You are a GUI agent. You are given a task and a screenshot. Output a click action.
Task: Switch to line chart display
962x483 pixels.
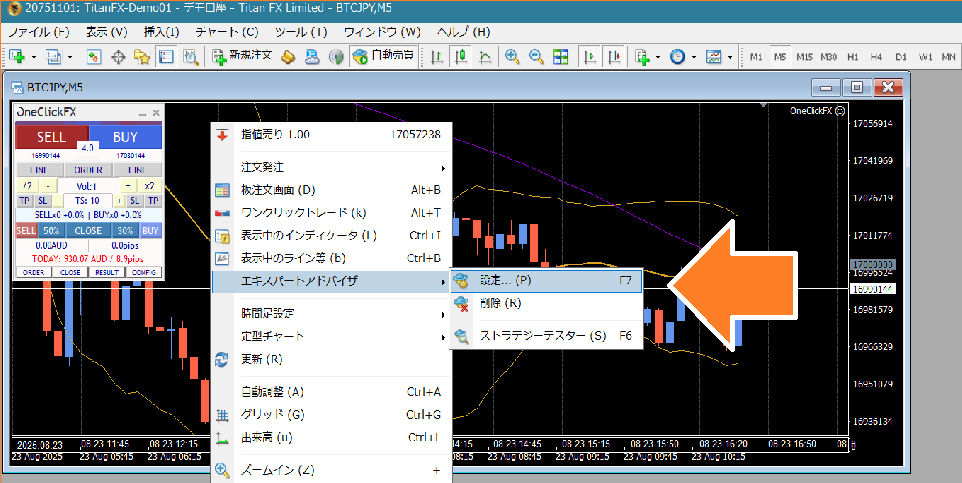coord(485,57)
